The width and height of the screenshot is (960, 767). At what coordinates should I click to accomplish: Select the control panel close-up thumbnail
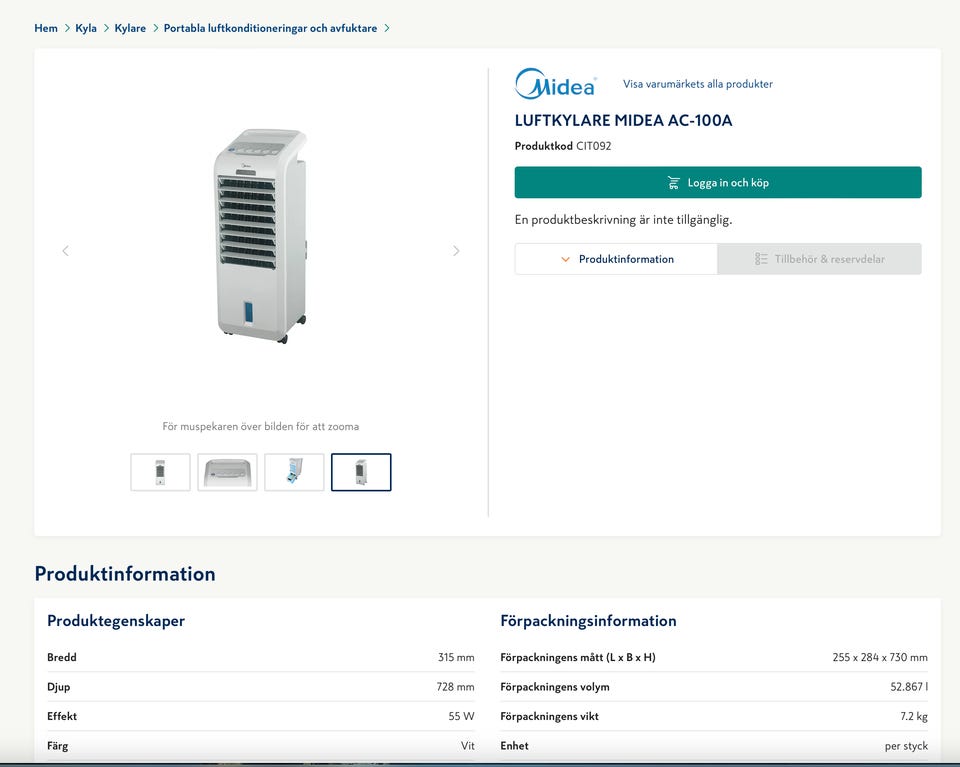pos(227,472)
